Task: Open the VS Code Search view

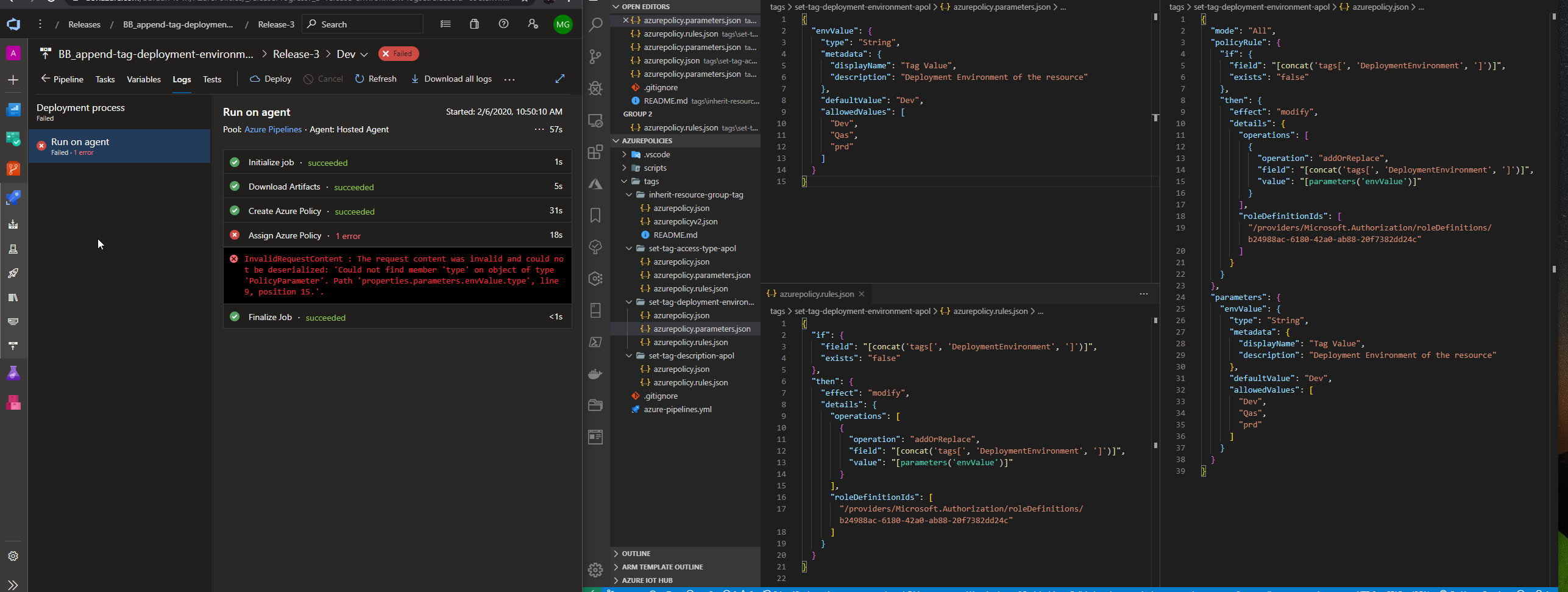Action: (595, 25)
